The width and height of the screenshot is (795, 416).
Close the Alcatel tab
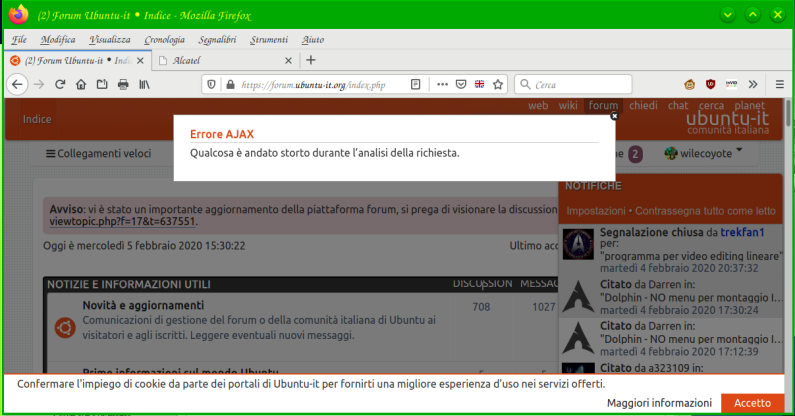[x=288, y=61]
